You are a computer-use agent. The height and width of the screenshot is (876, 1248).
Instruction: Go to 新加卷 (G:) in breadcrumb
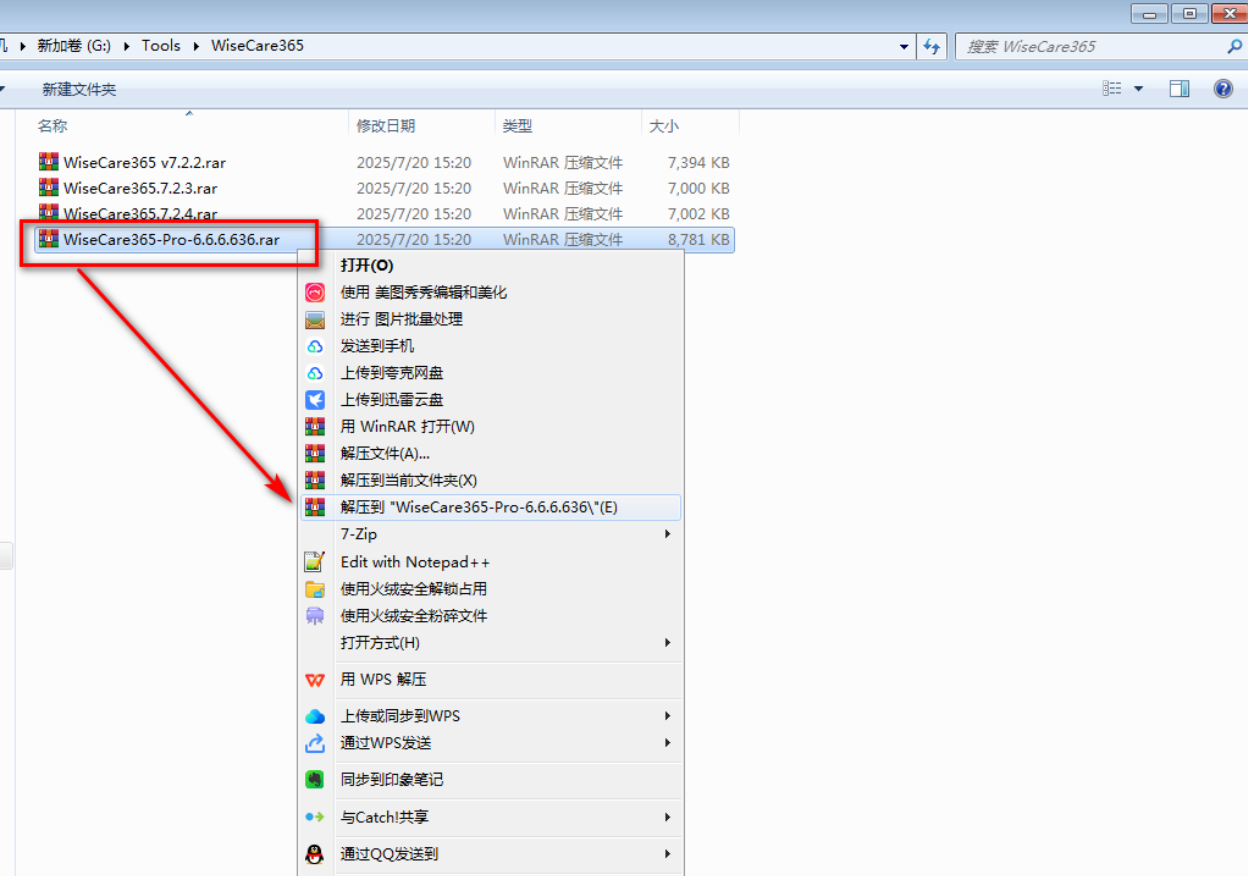74,46
